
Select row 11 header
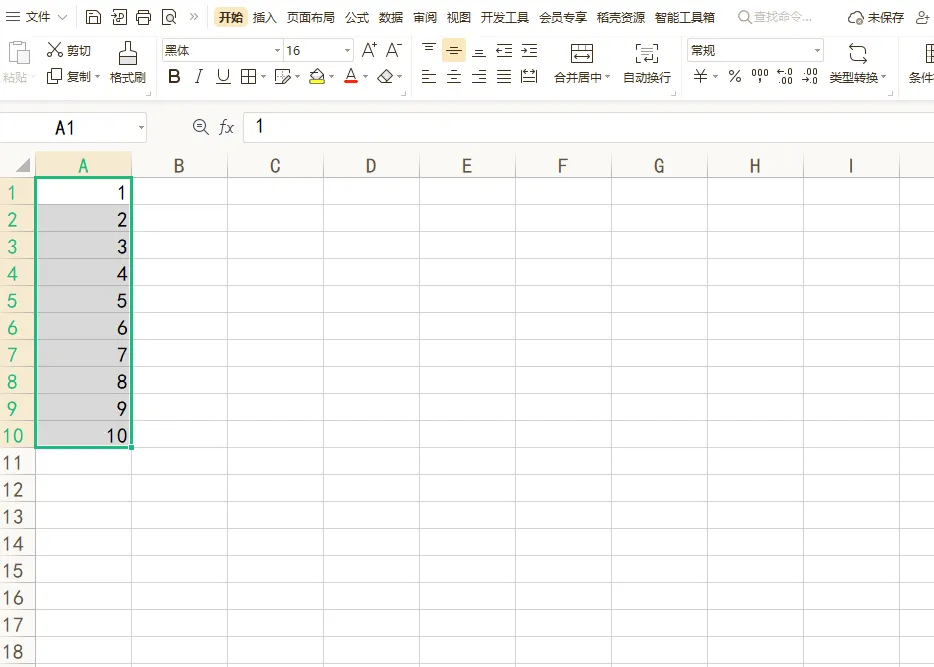(x=17, y=463)
